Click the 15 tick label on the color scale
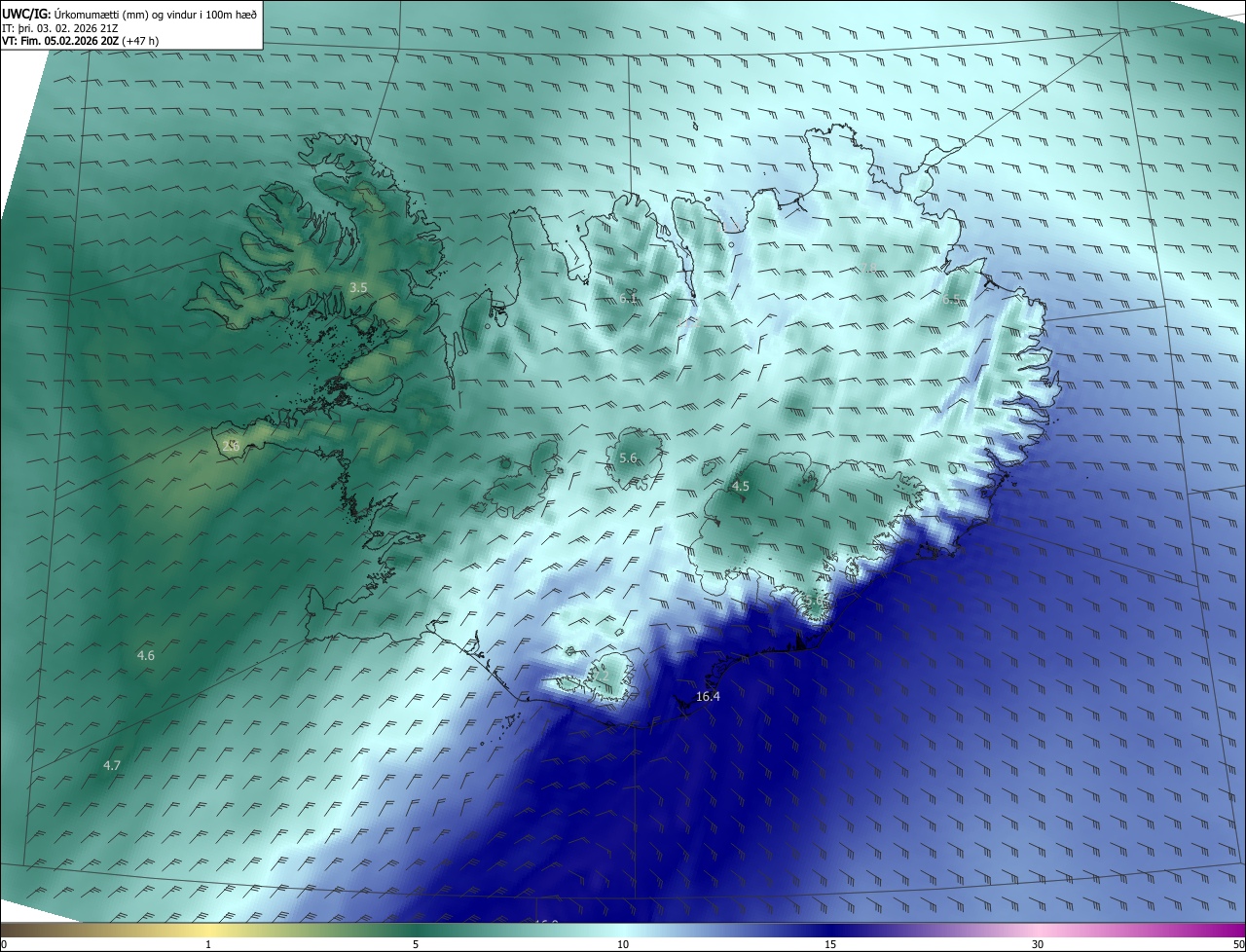This screenshot has width=1246, height=952. (830, 945)
